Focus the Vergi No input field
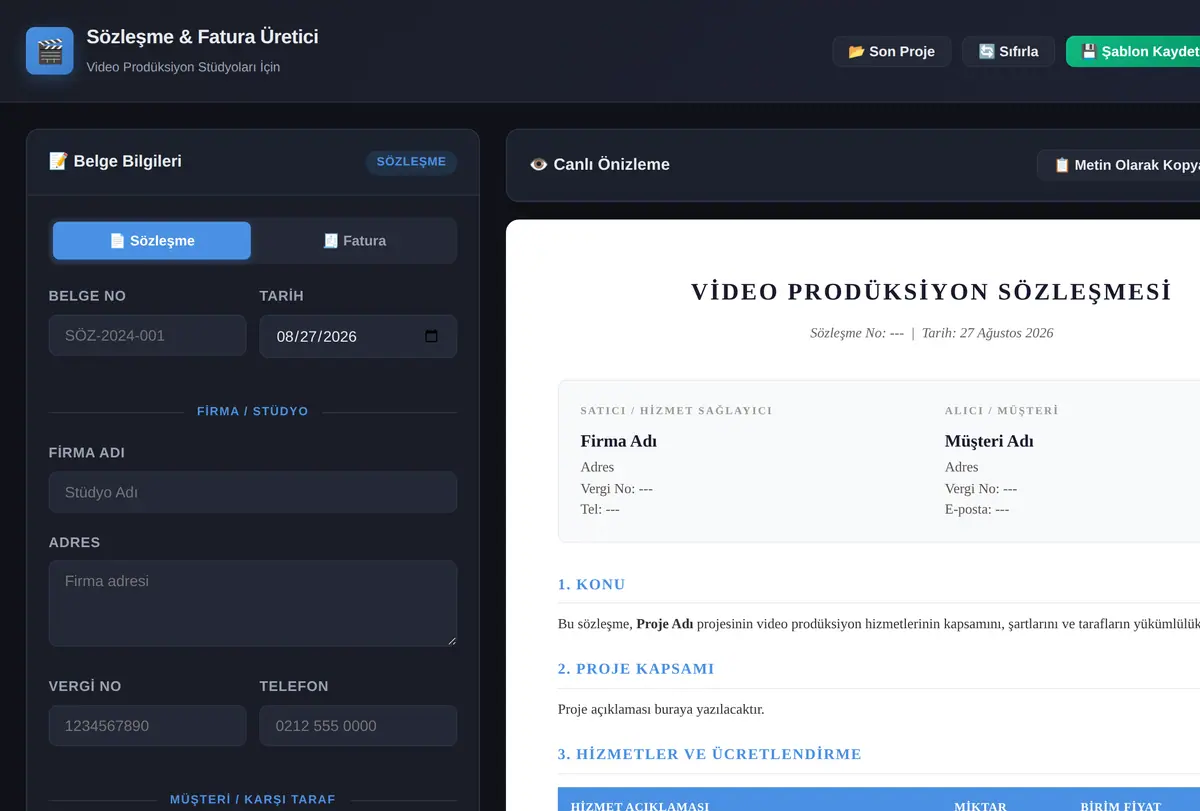The width and height of the screenshot is (1200, 811). (147, 726)
